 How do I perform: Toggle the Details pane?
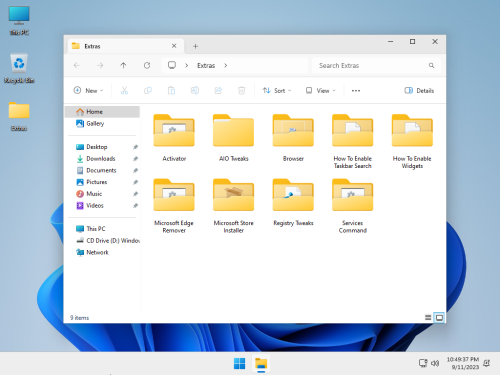pyautogui.click(x=419, y=91)
